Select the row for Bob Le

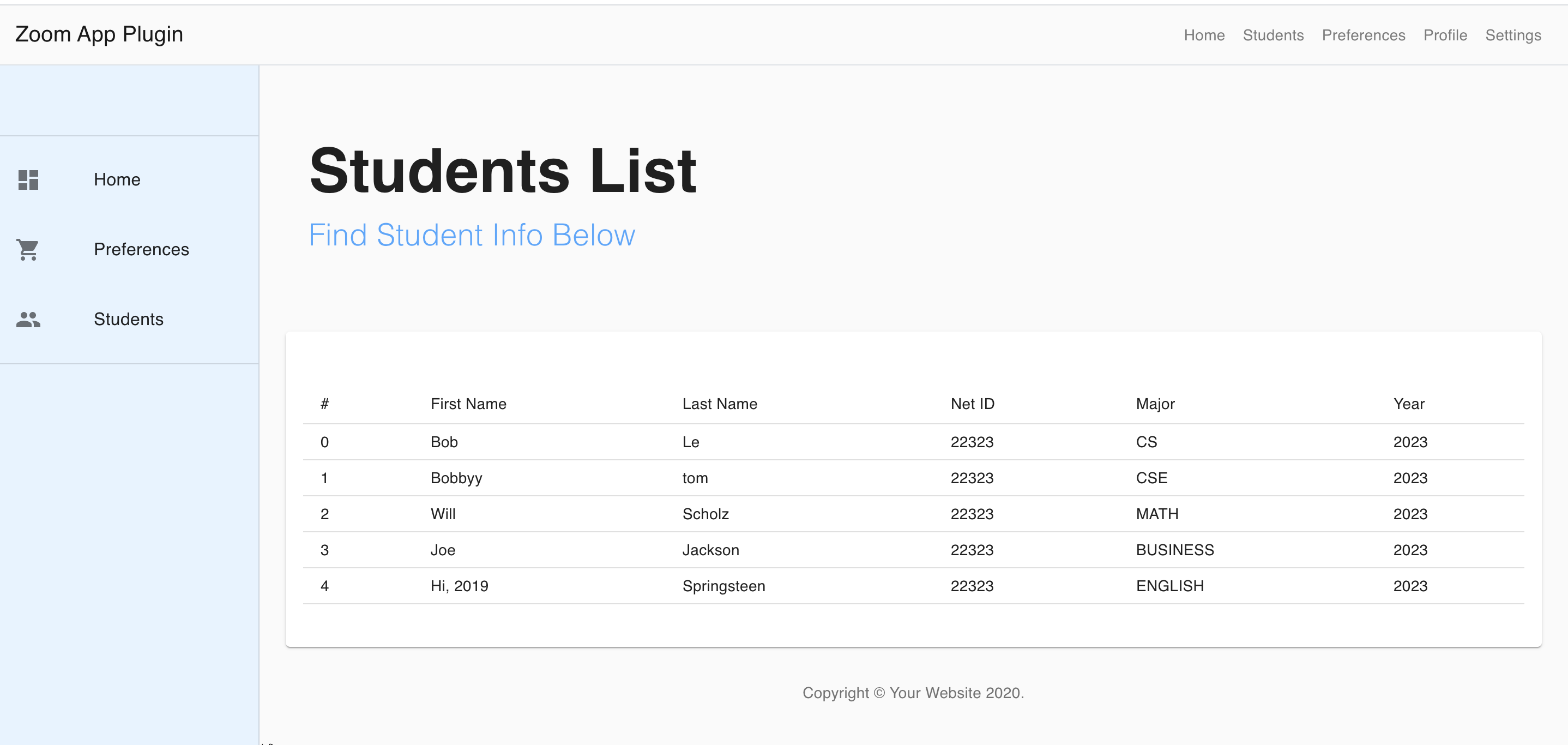pyautogui.click(x=913, y=442)
